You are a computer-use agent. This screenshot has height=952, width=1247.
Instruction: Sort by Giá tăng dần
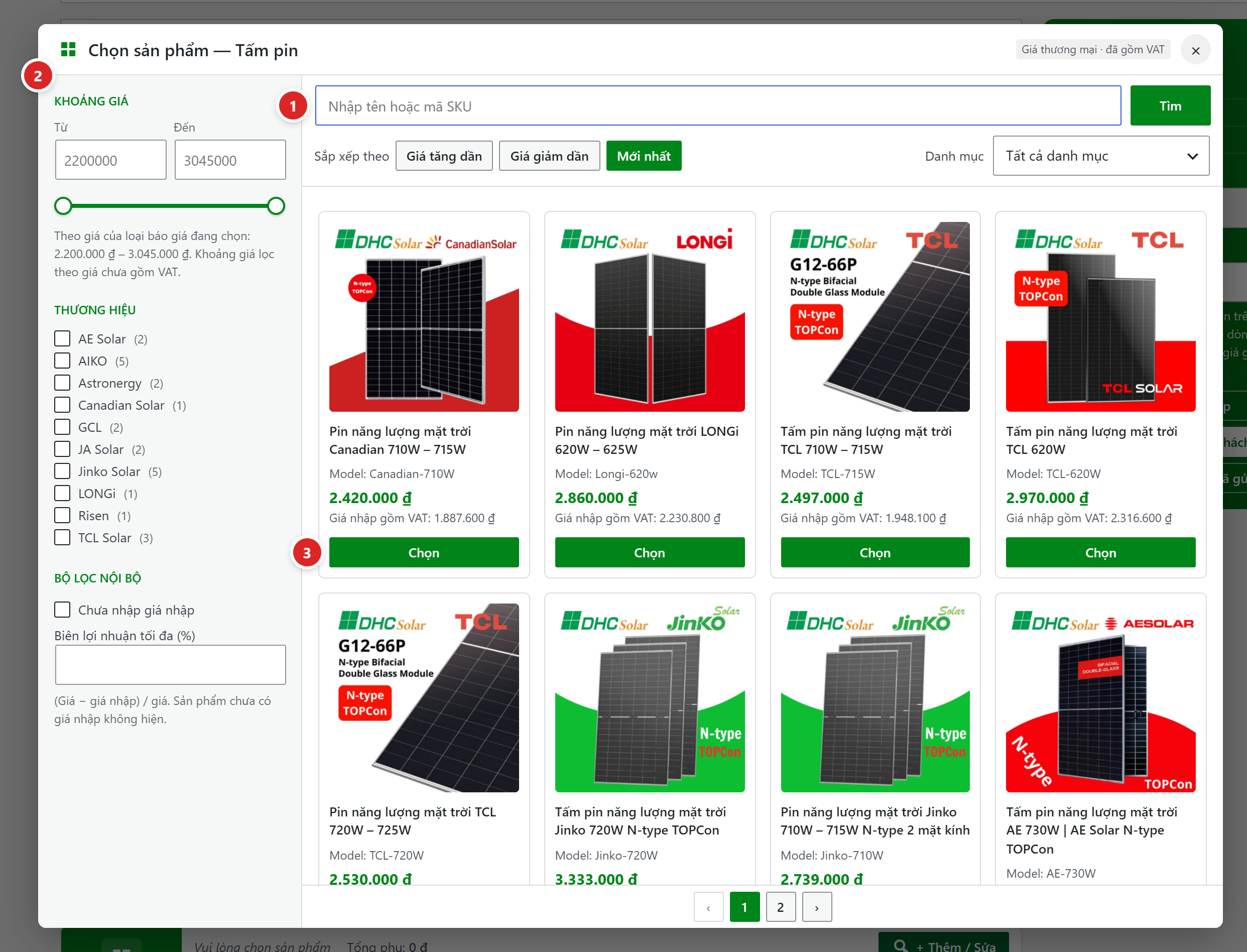coord(444,156)
